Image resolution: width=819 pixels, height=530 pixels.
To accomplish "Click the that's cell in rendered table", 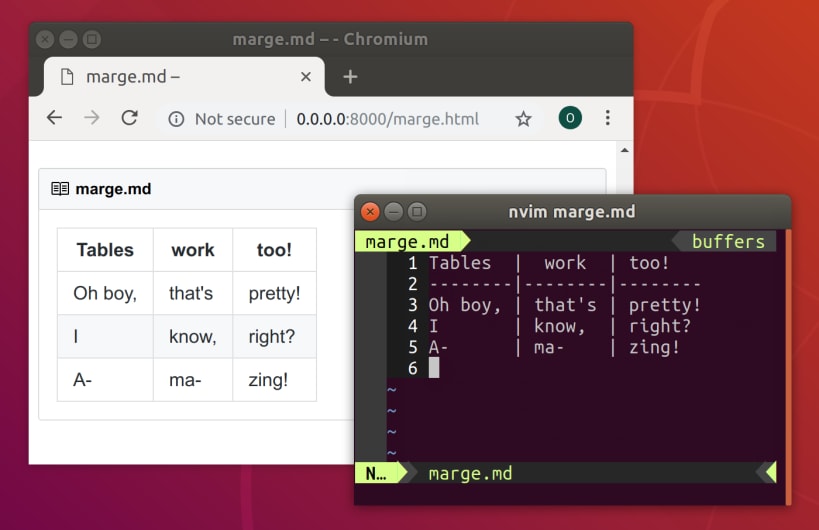I will click(x=193, y=293).
